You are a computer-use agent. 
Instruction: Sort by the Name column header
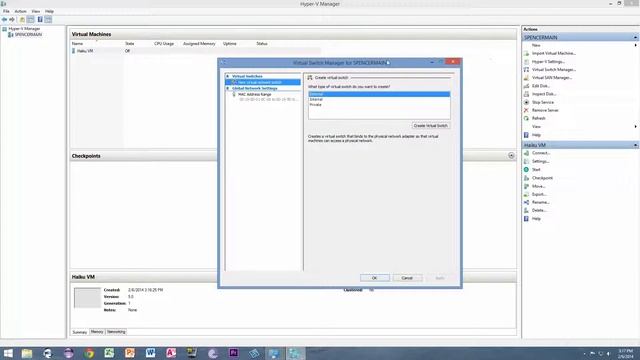pyautogui.click(x=77, y=44)
